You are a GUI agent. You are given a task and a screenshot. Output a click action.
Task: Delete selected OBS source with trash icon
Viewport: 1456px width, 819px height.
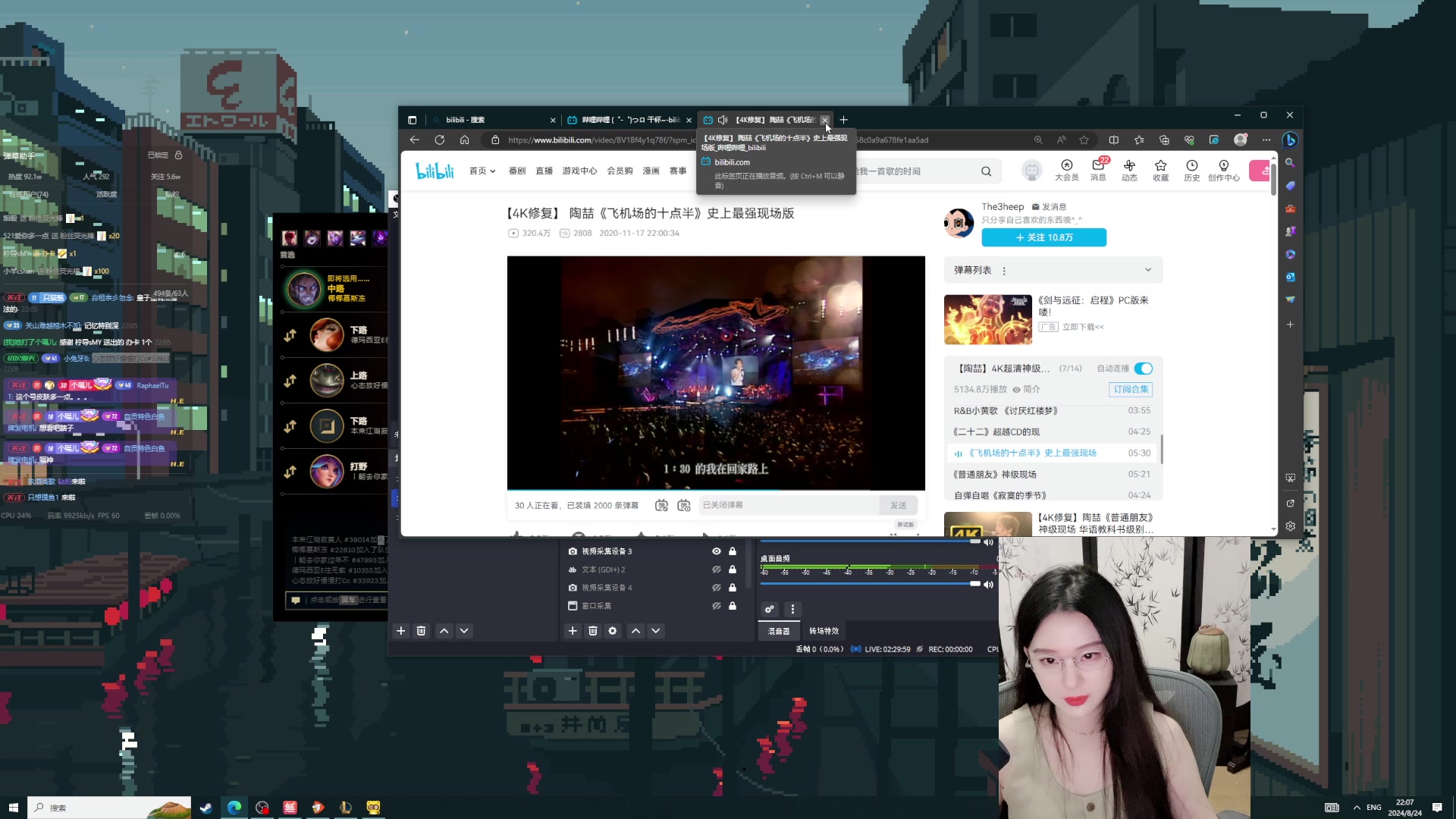[593, 631]
